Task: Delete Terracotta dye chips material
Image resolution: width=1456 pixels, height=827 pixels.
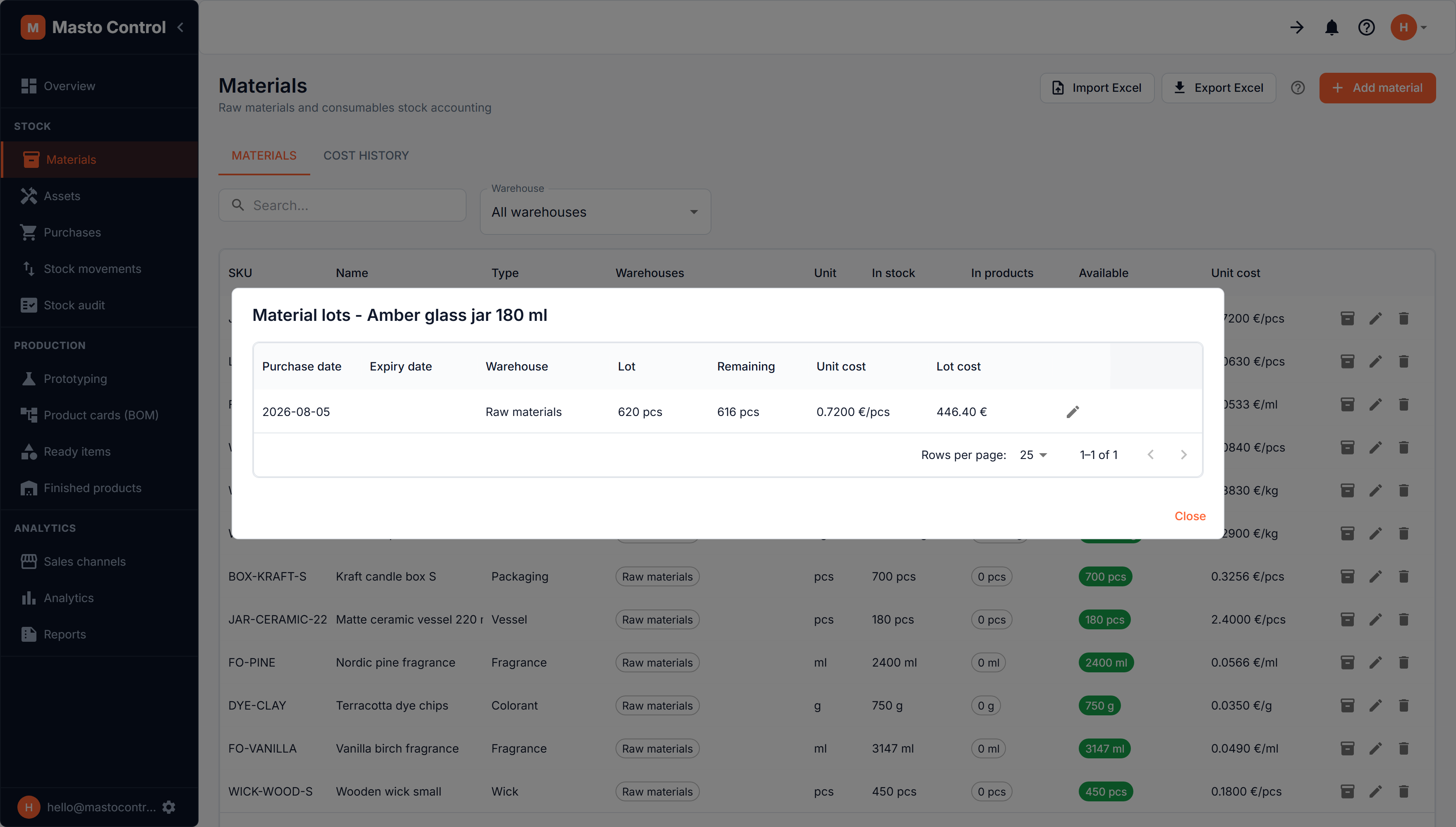Action: 1403,705
